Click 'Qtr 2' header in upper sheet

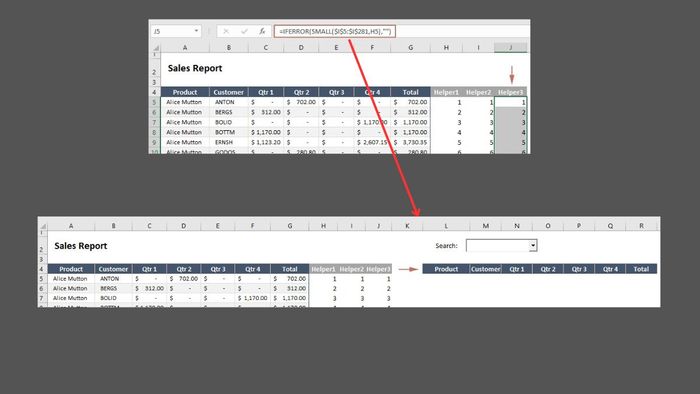pos(301,92)
